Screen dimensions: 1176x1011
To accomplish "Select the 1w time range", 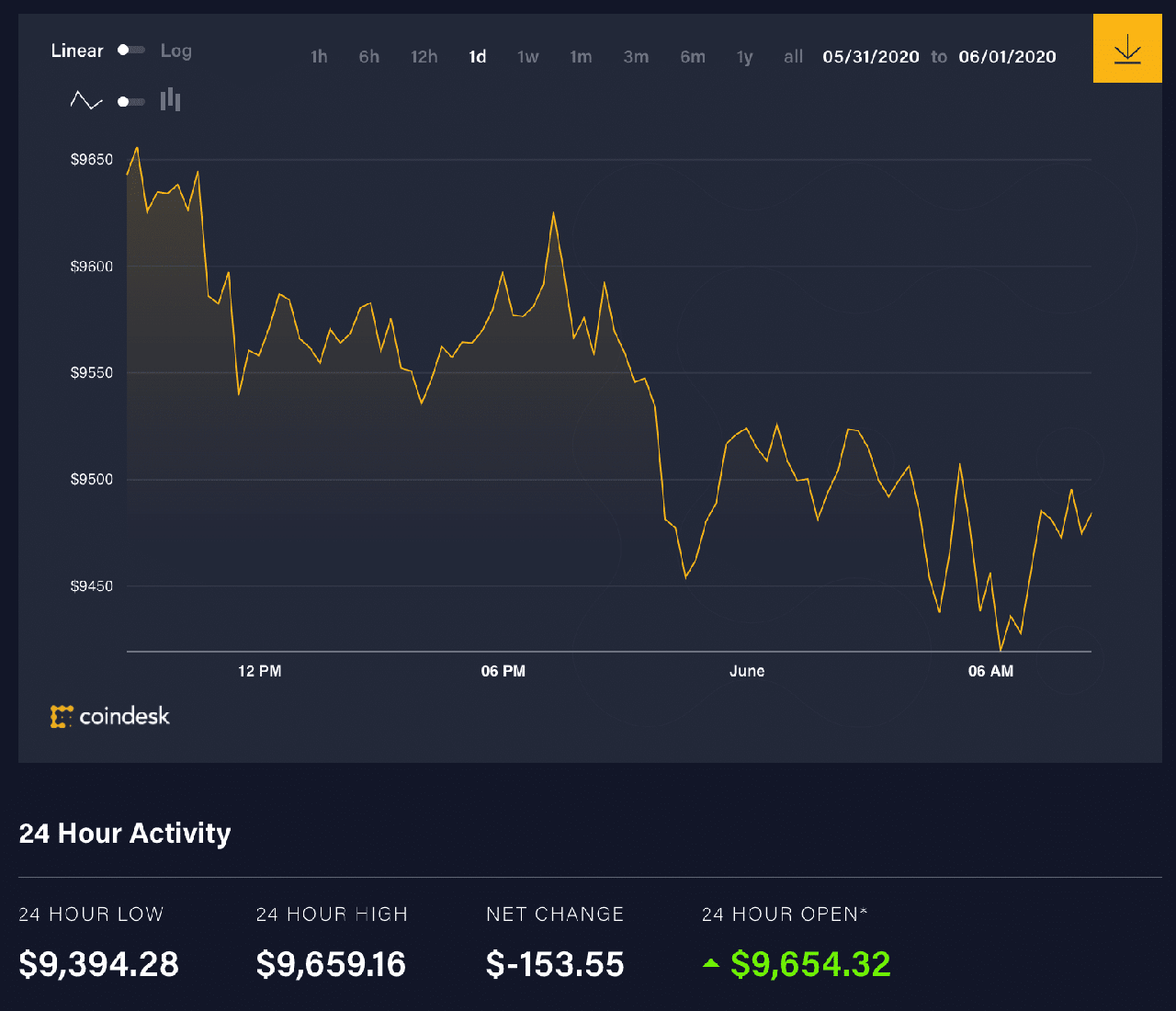I will coord(528,57).
